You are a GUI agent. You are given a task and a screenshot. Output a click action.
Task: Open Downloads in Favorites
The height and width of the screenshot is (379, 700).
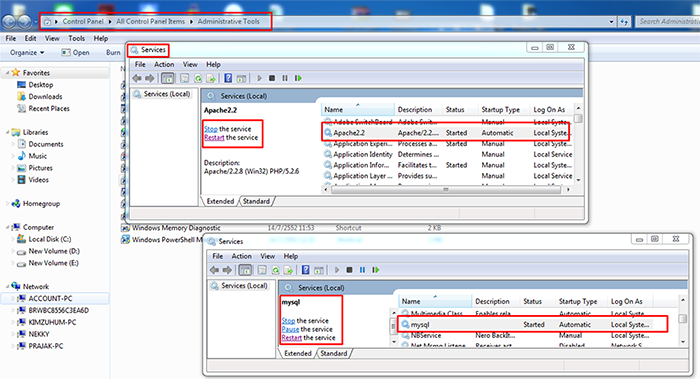[x=40, y=96]
